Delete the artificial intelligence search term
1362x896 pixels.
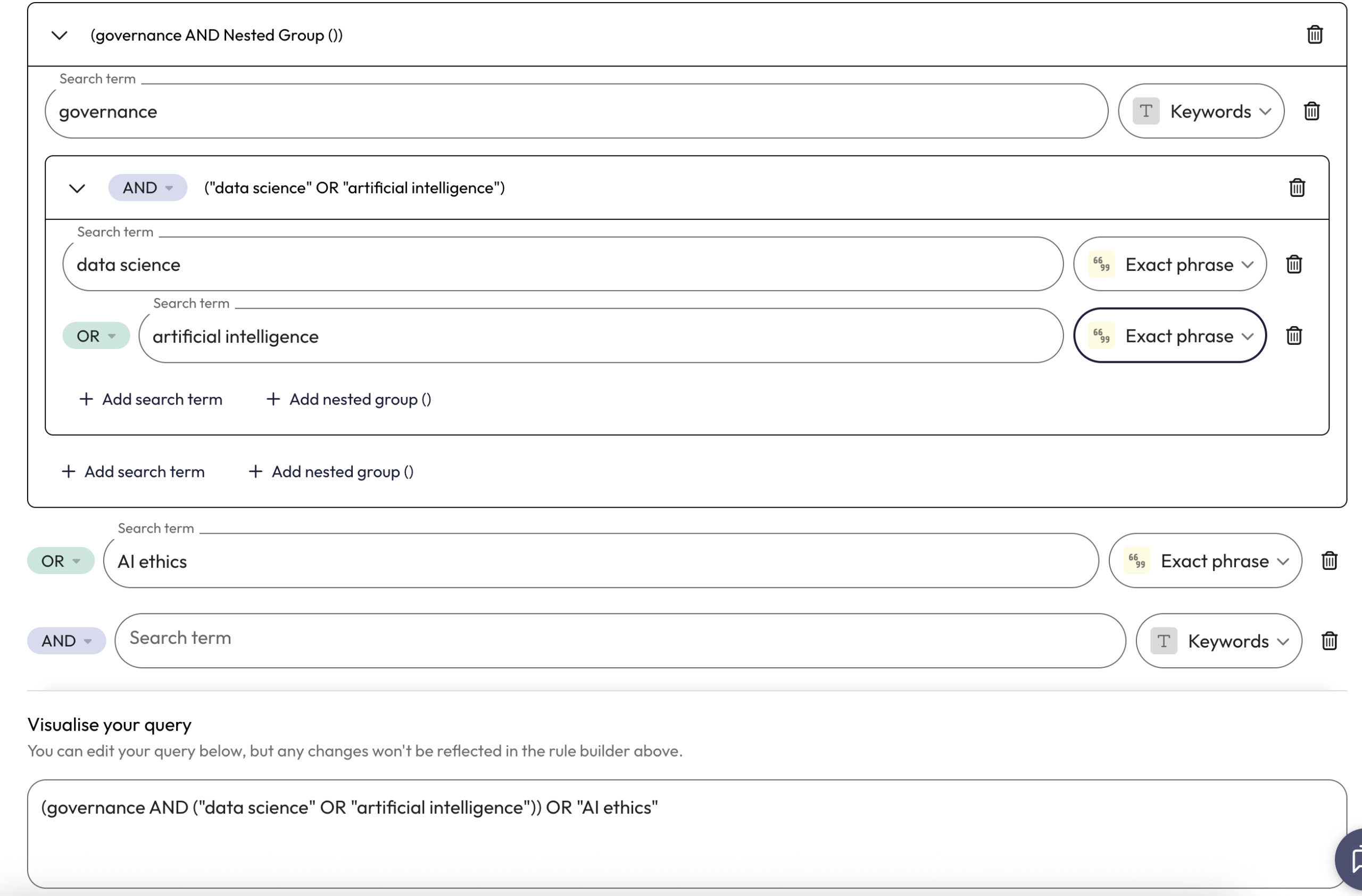click(1294, 336)
